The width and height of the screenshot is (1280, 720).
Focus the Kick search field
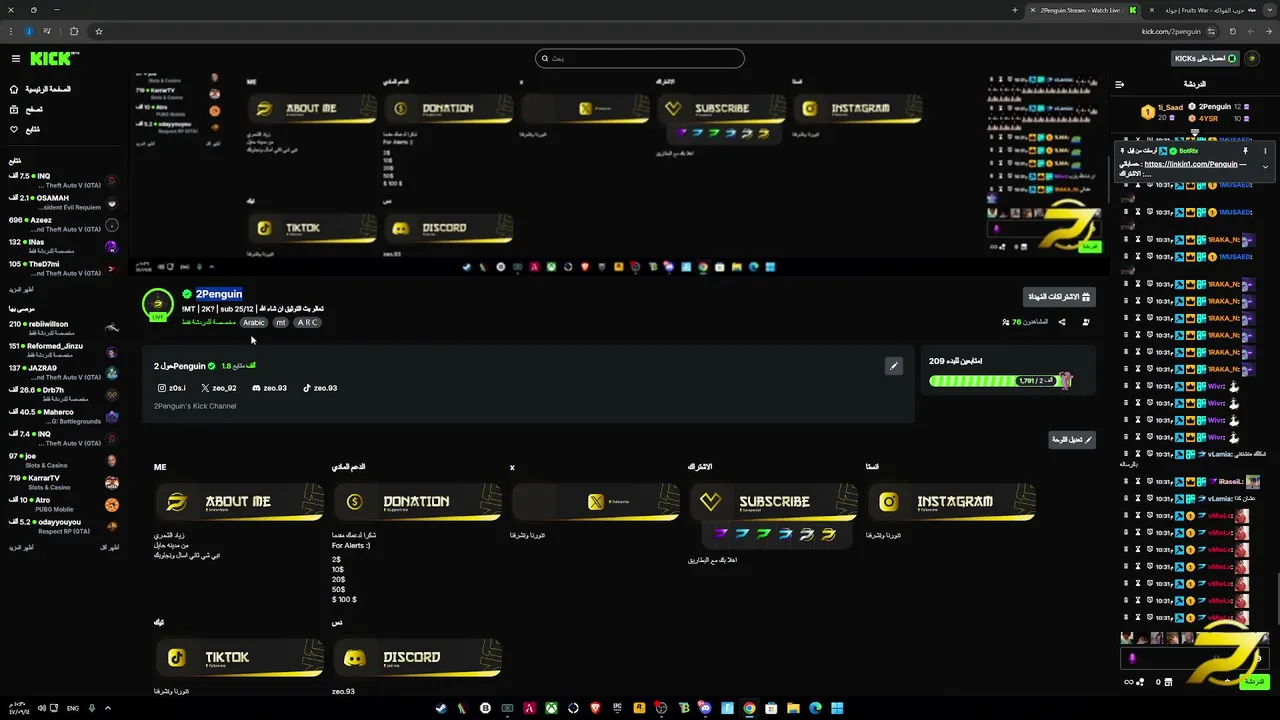coord(640,58)
